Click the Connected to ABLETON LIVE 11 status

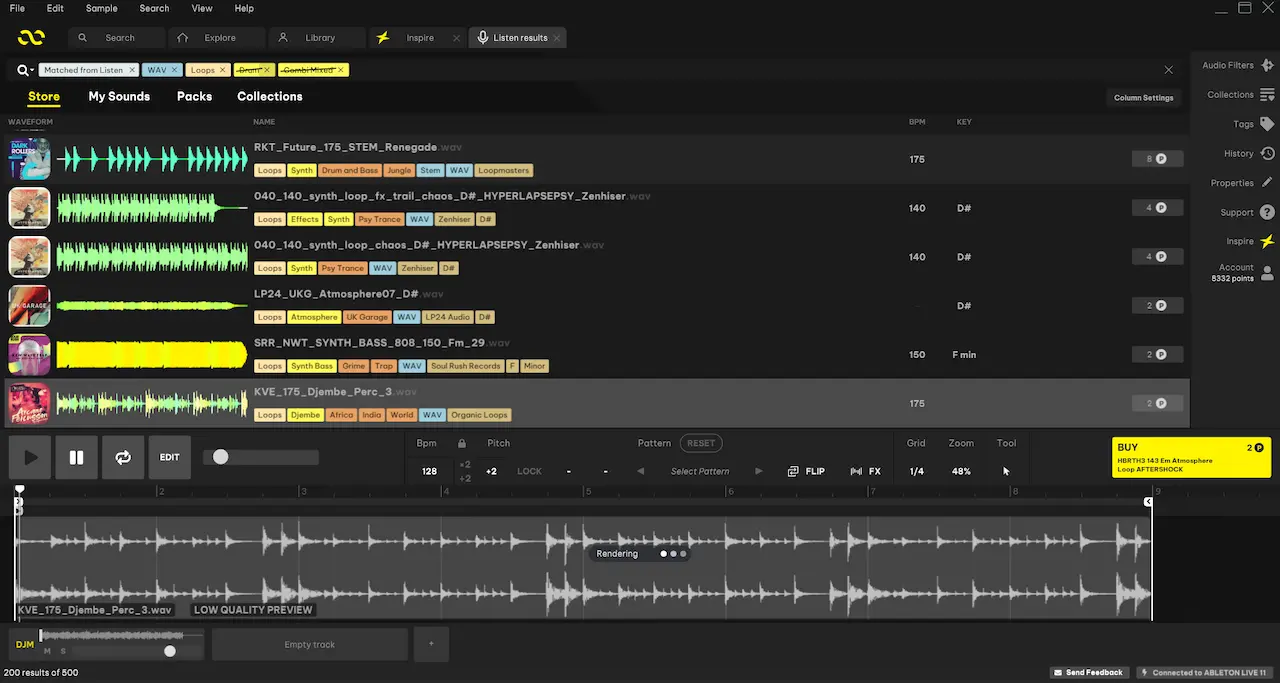pyautogui.click(x=1204, y=673)
